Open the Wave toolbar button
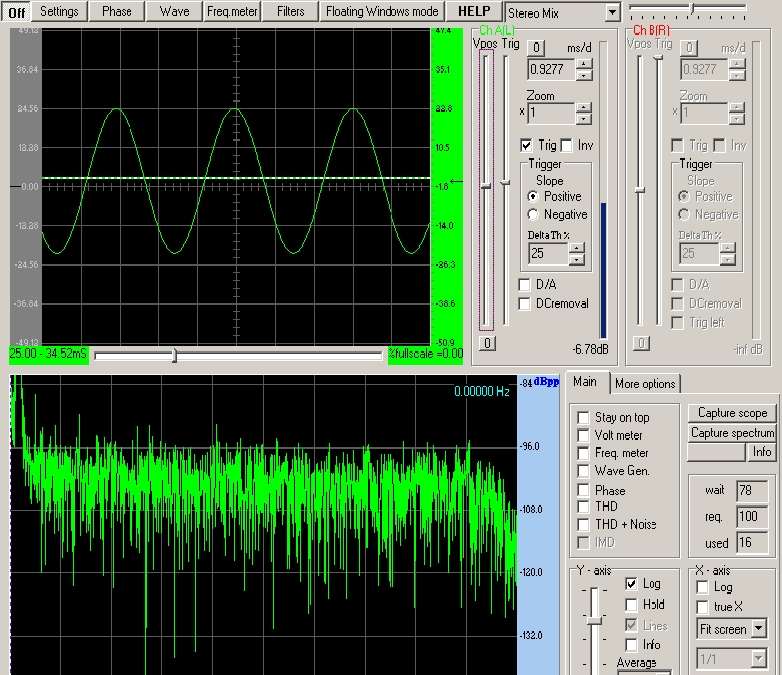The width and height of the screenshot is (782, 675). pos(174,12)
